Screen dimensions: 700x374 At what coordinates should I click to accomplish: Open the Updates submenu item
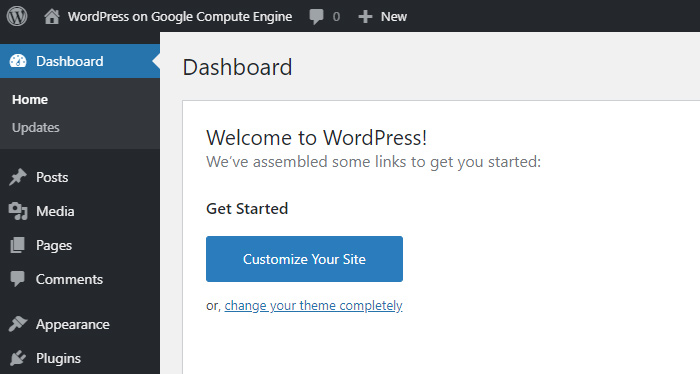[36, 128]
